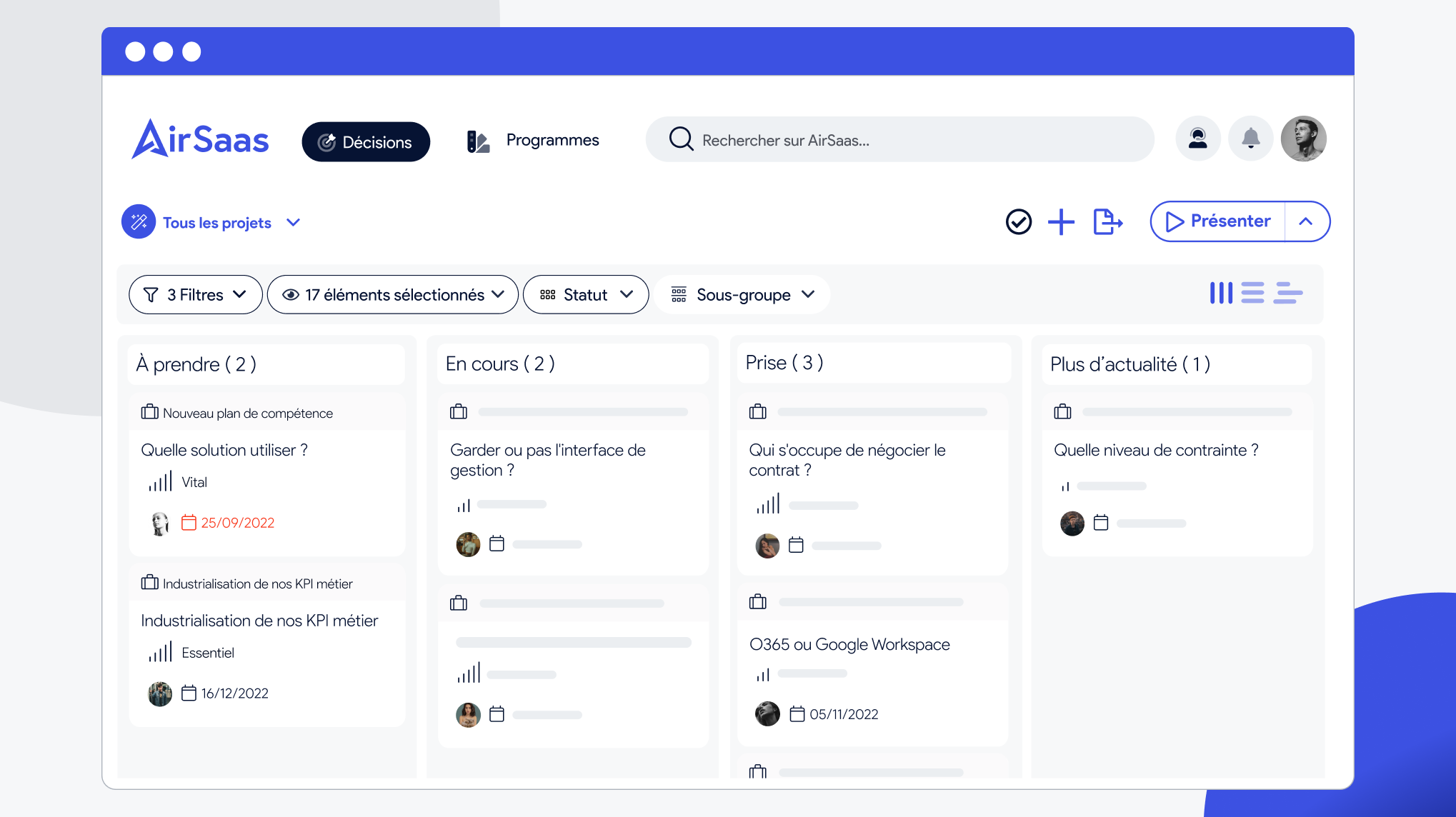Open decision Quelle niveau de contrainte ?
Screen dimensions: 1456x817
(x=1156, y=450)
